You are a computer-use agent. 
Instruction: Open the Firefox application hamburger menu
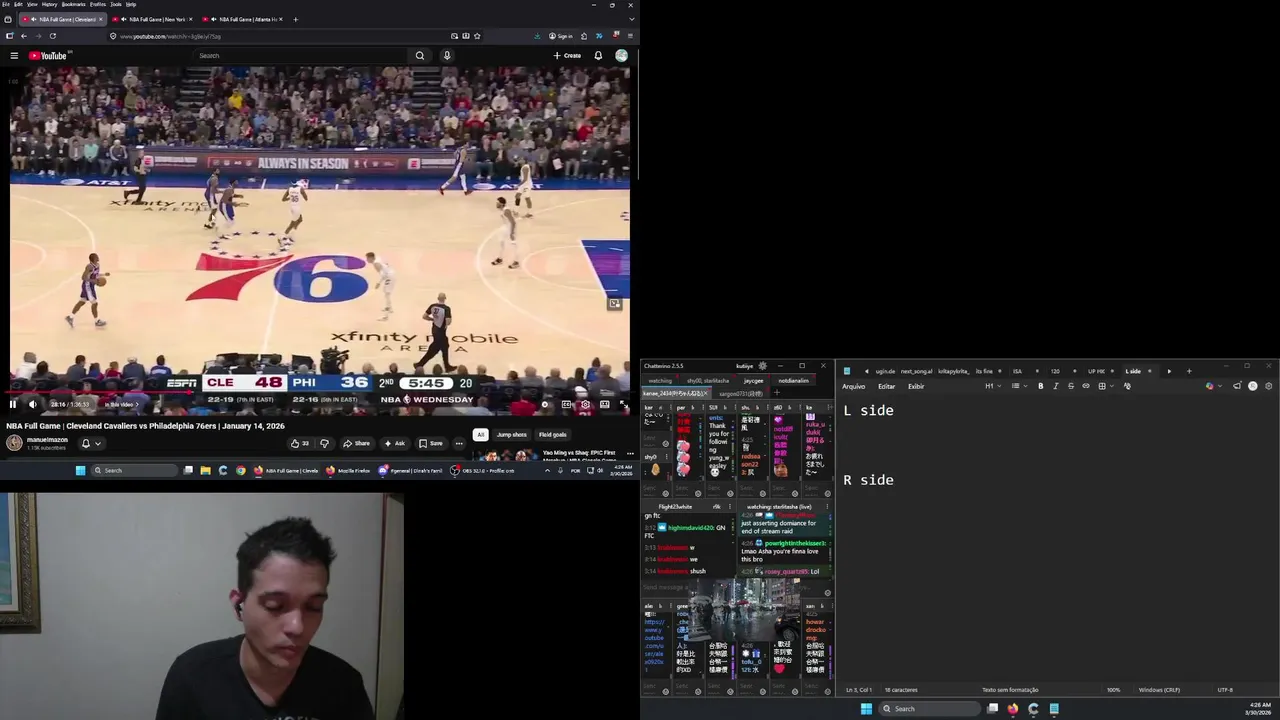point(629,36)
